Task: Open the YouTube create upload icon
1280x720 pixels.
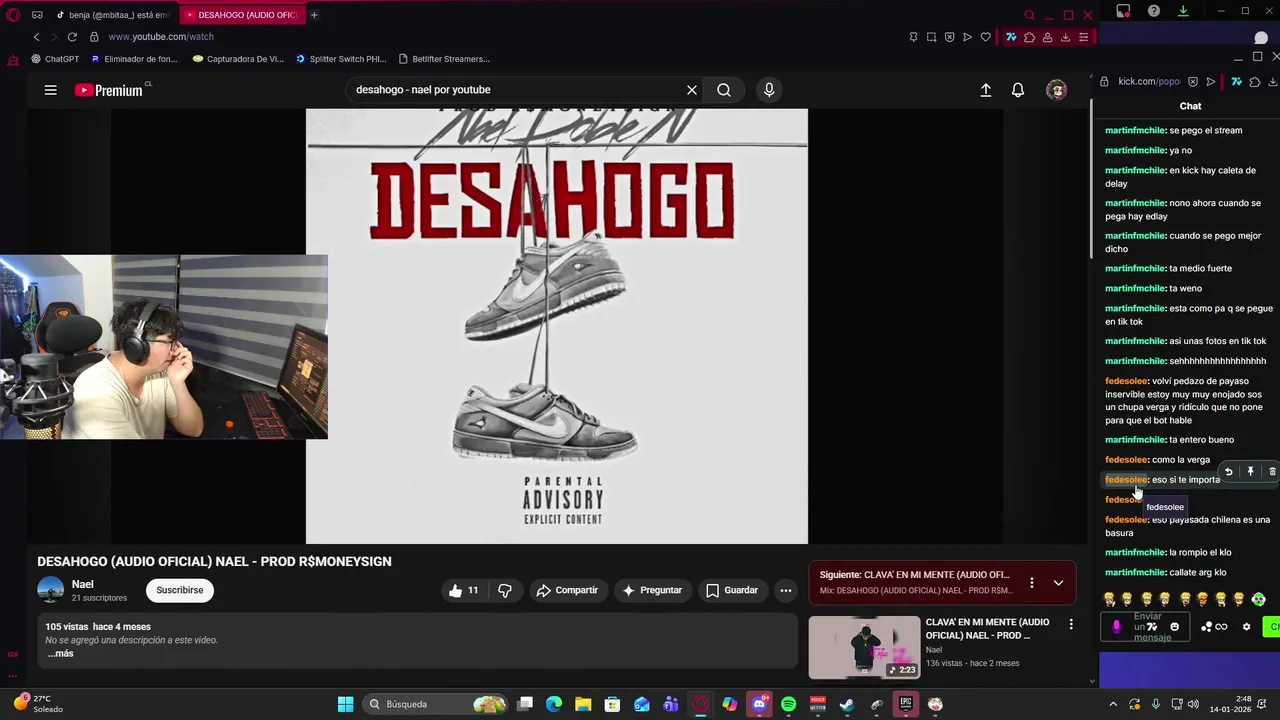Action: [986, 90]
